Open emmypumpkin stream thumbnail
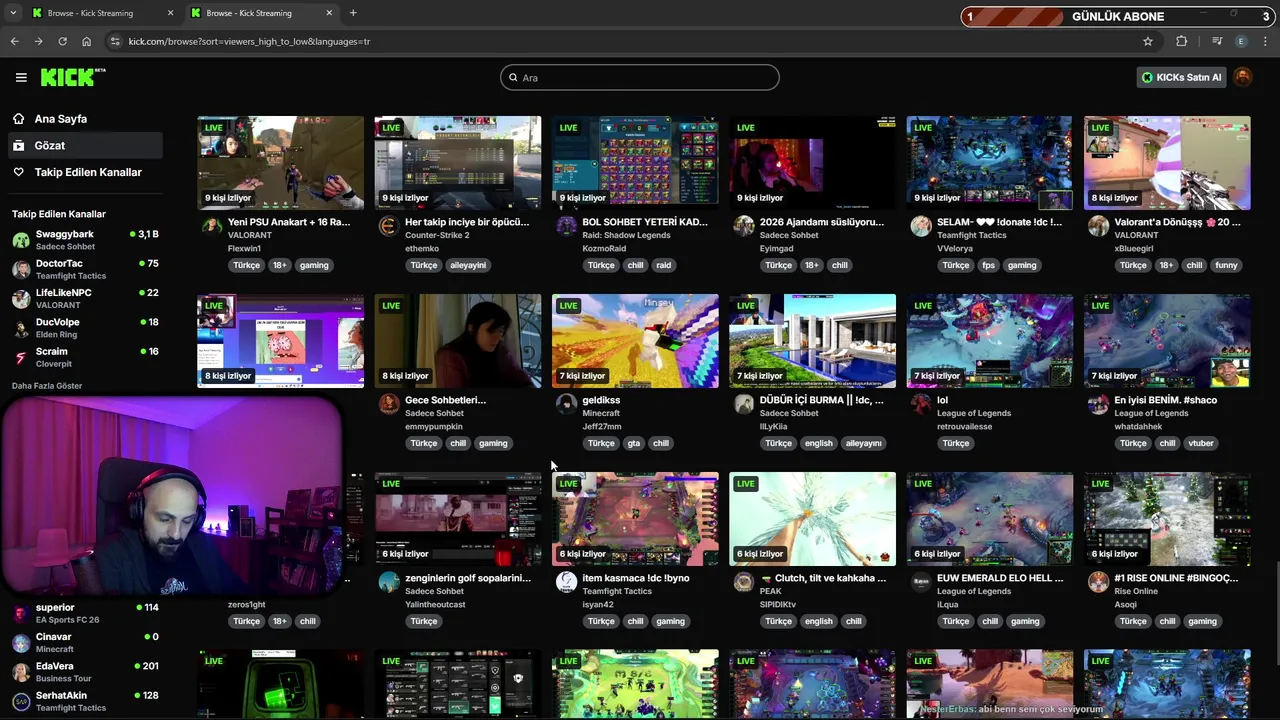This screenshot has height=720, width=1280. coord(458,341)
